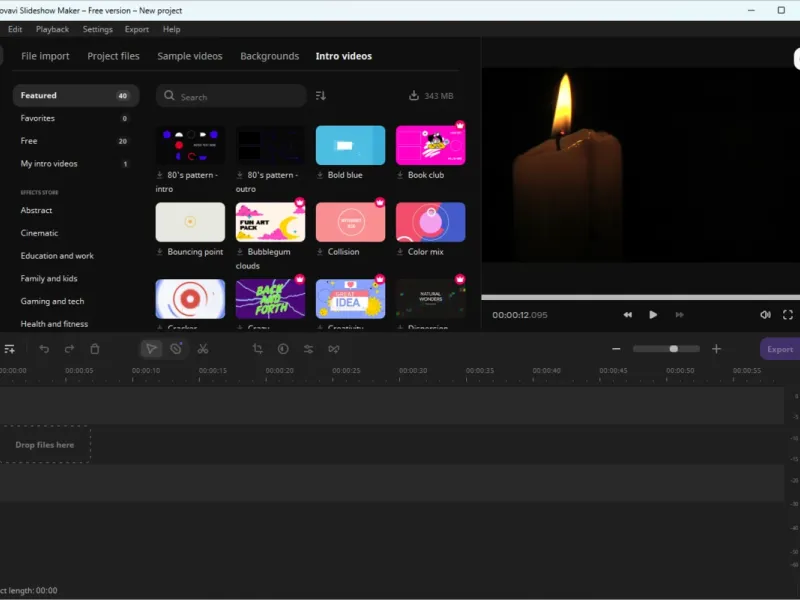Open the Edit menu
The width and height of the screenshot is (800, 600).
[15, 29]
